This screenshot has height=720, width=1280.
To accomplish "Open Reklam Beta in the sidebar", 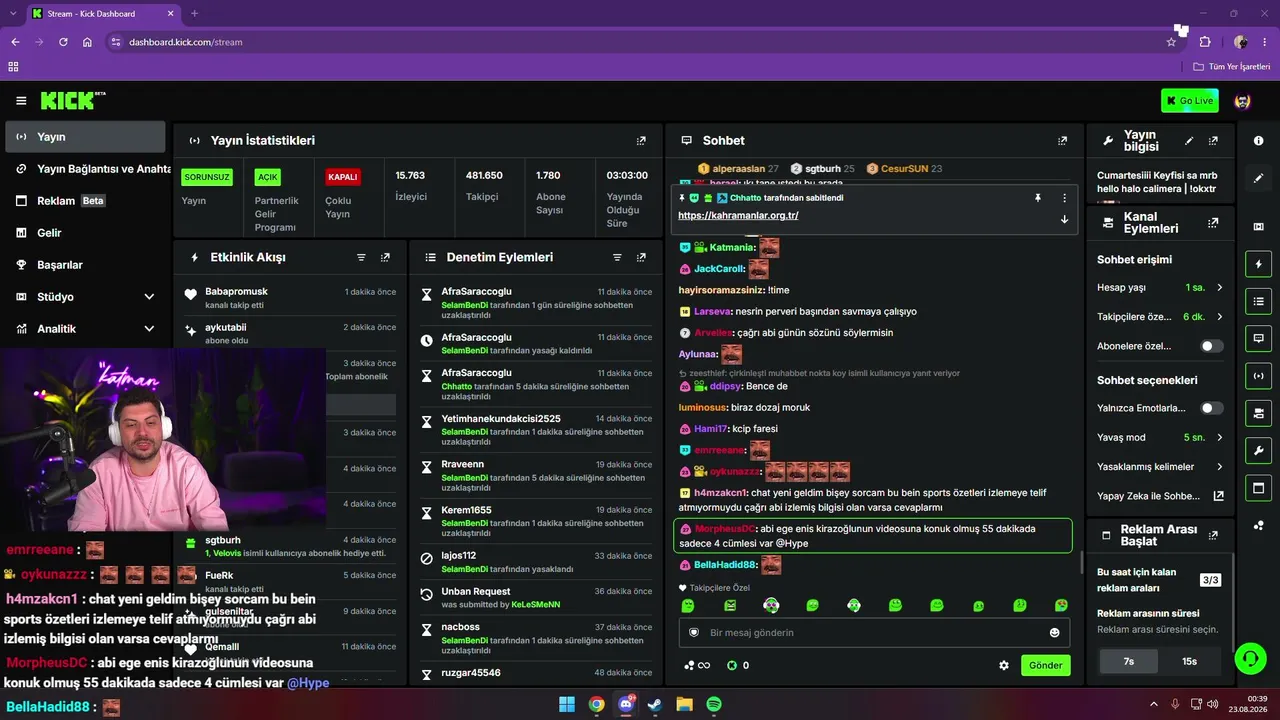I will 85,201.
